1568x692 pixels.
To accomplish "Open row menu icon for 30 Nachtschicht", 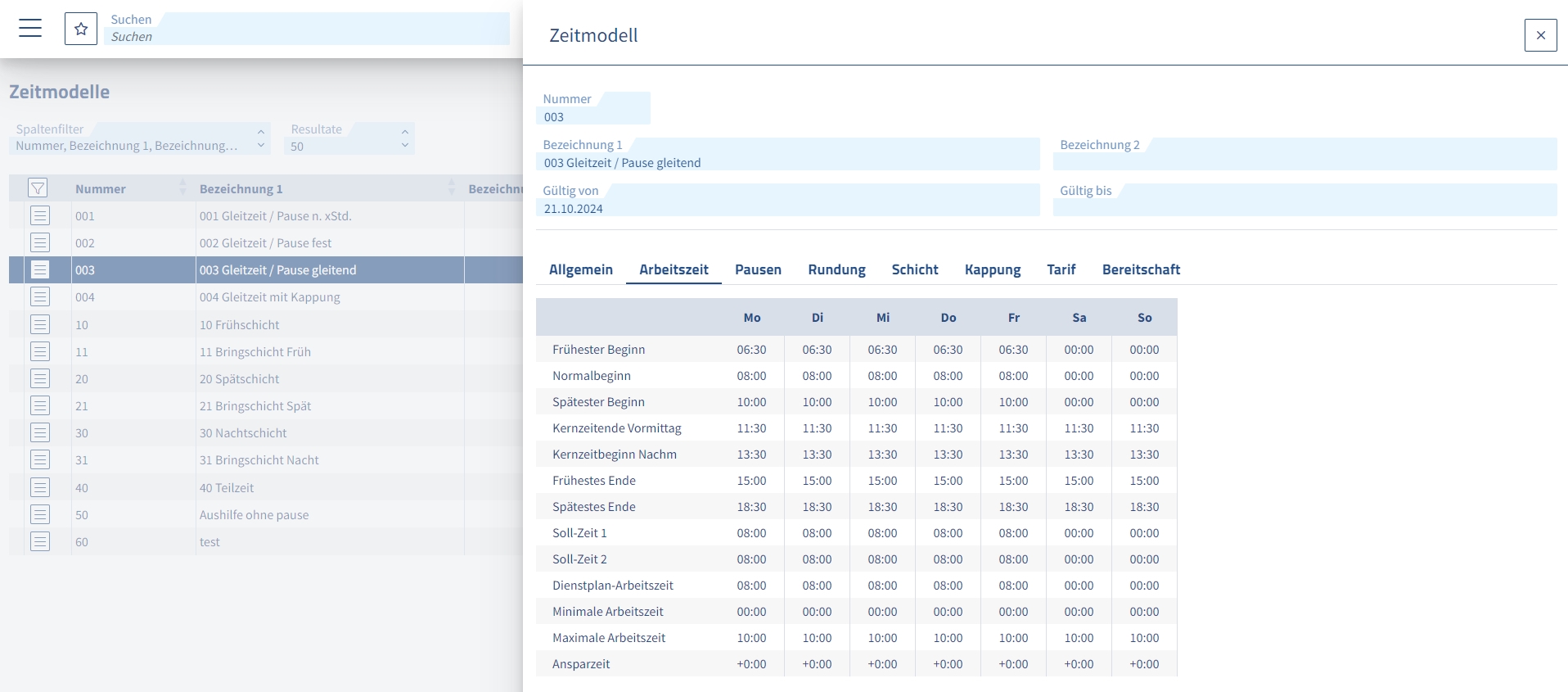I will click(40, 432).
